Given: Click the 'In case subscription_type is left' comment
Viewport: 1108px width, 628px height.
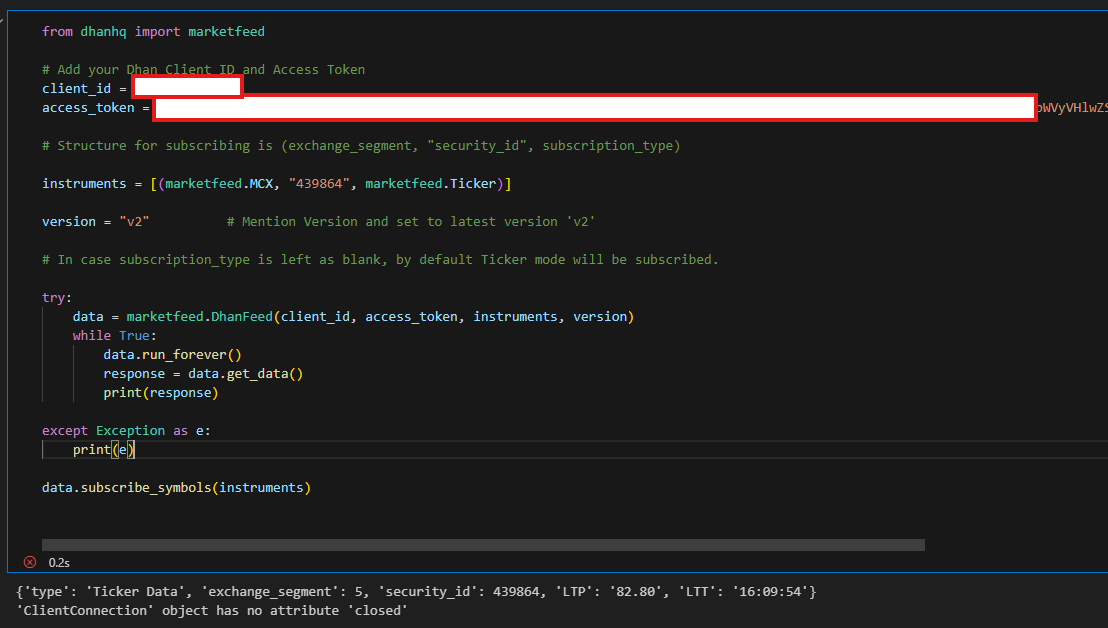Looking at the screenshot, I should pyautogui.click(x=380, y=260).
